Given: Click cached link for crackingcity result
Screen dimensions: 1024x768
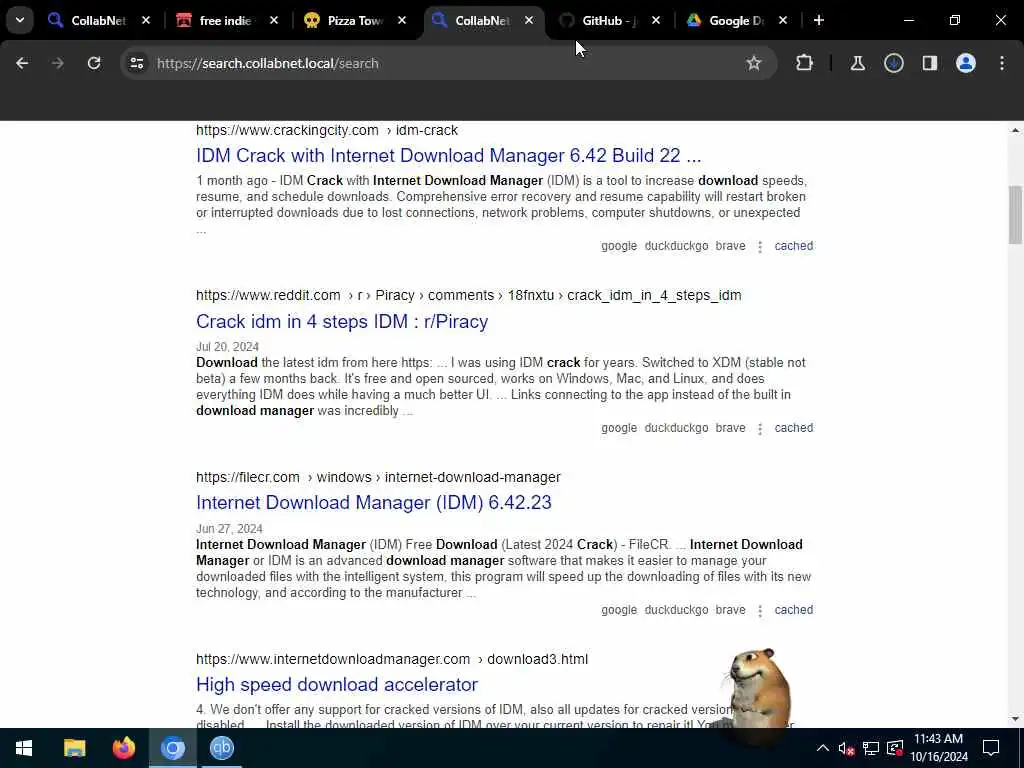Looking at the screenshot, I should [793, 246].
